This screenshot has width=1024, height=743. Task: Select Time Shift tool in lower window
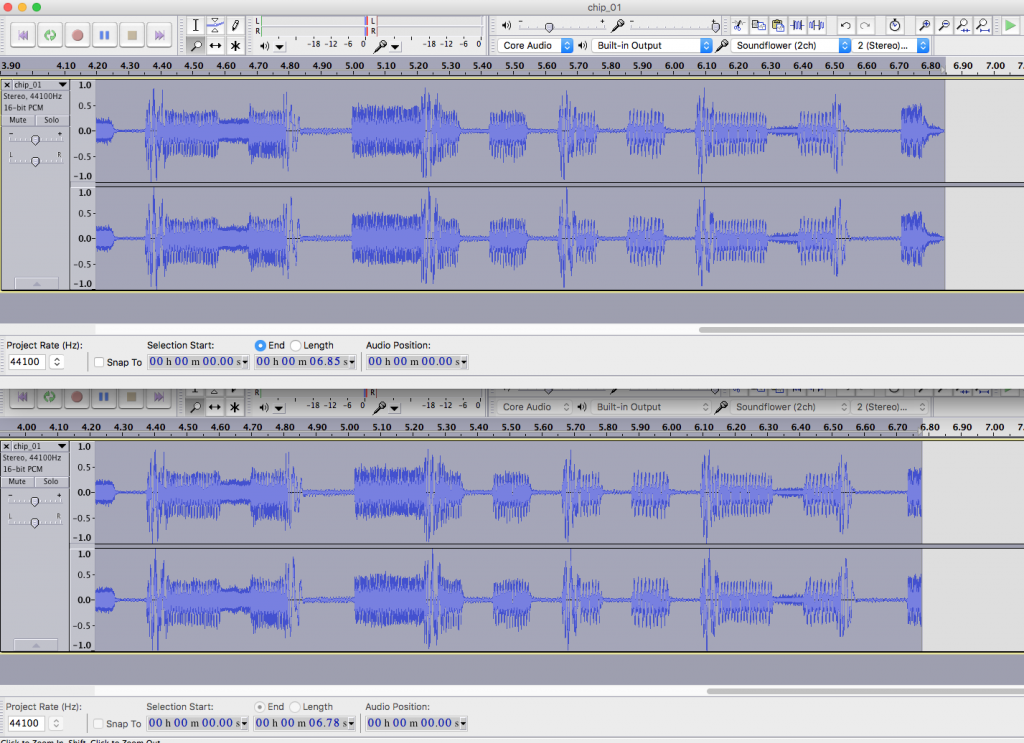tap(214, 407)
